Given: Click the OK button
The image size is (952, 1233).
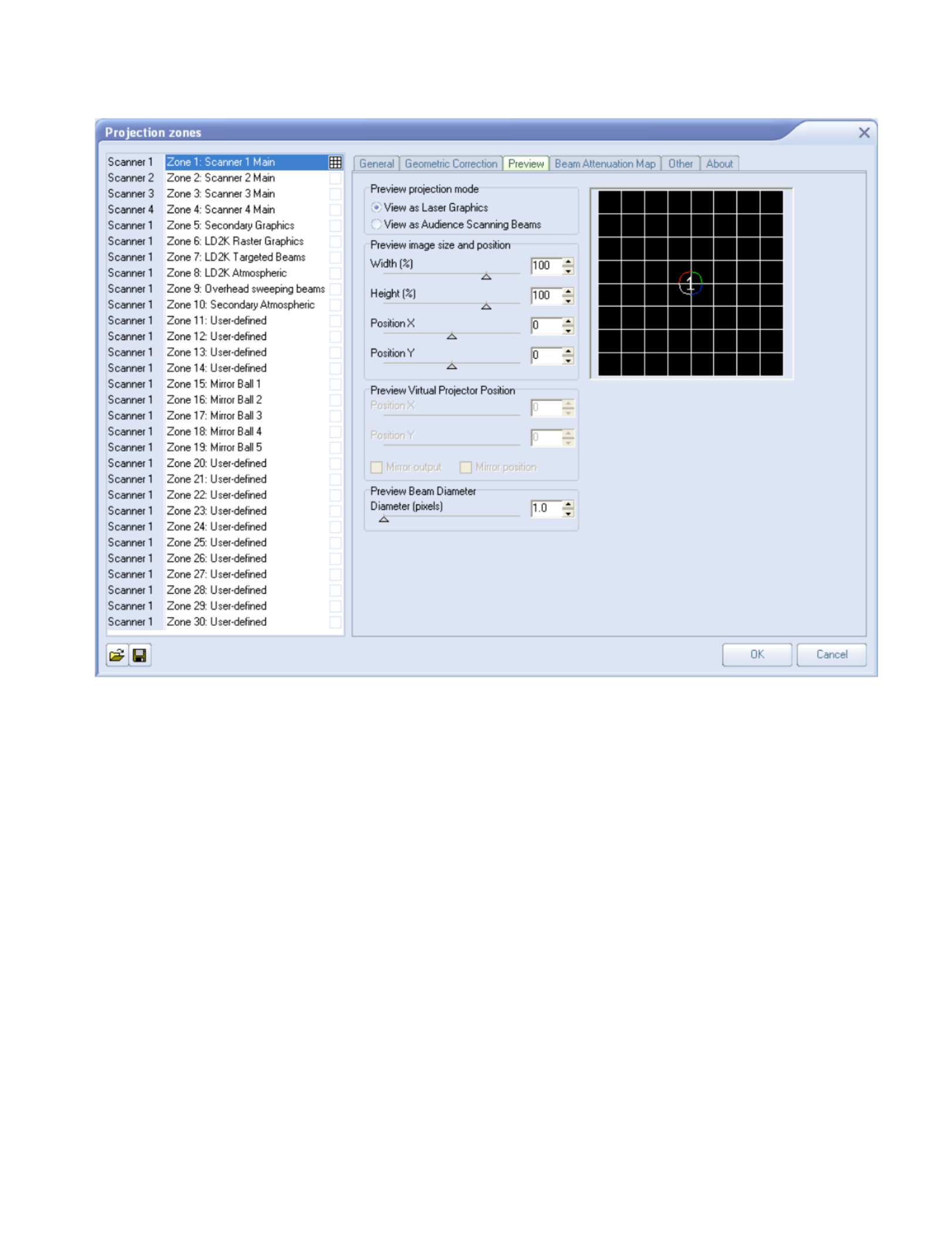Looking at the screenshot, I should pos(757,655).
